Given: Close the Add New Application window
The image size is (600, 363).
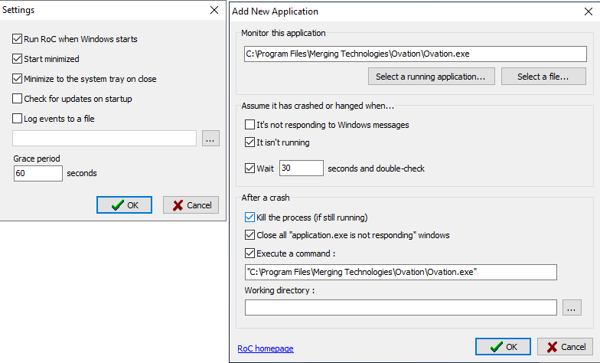Looking at the screenshot, I should point(589,11).
